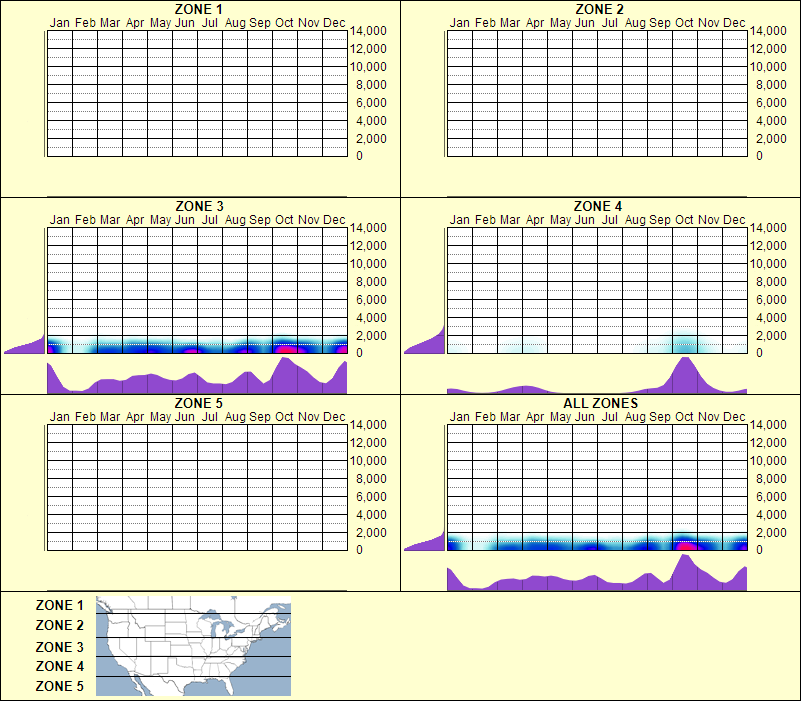The width and height of the screenshot is (801, 701).
Task: Click the ZONE 4 chart title
Action: coord(598,206)
